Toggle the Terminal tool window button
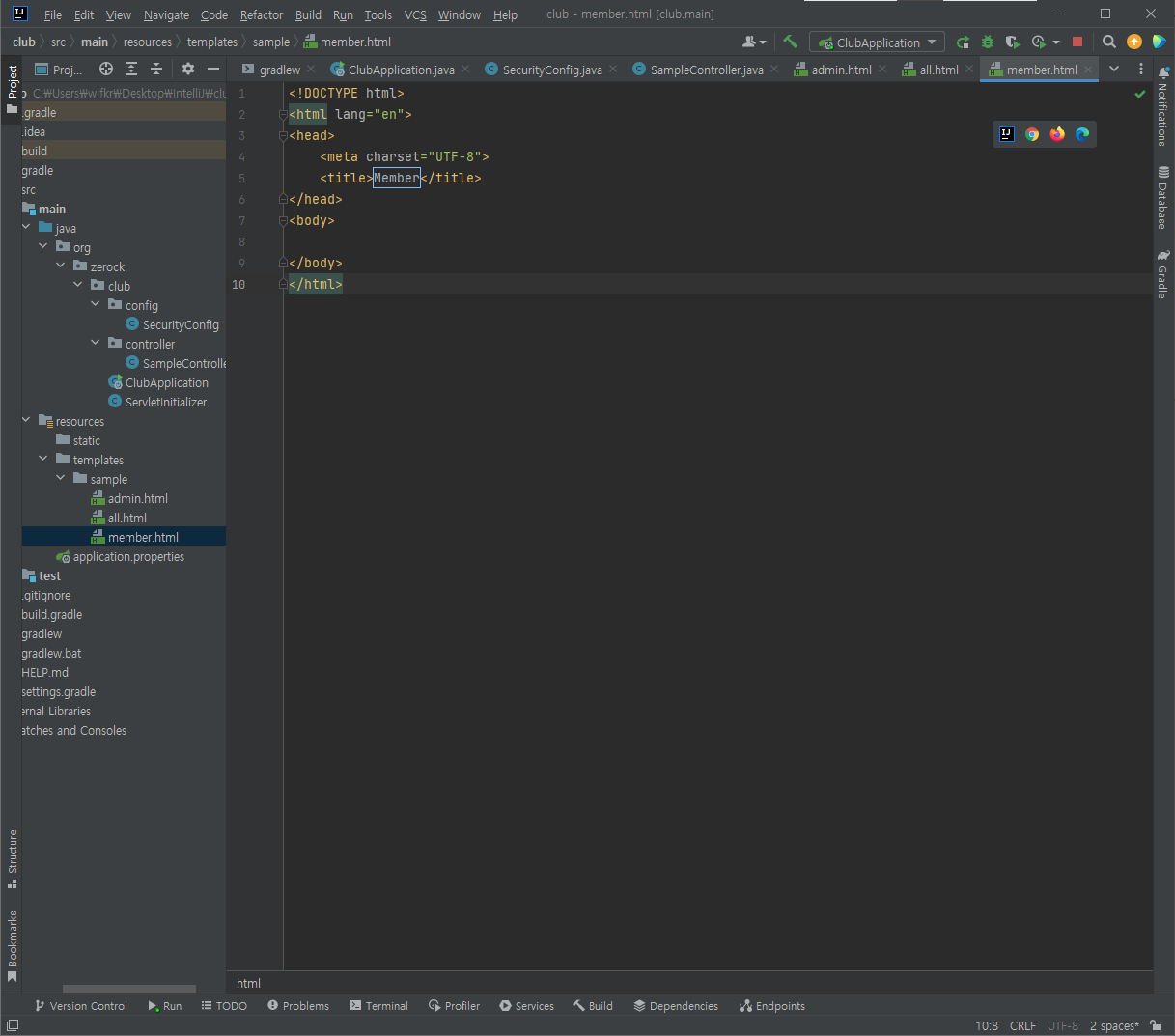 pos(379,1006)
